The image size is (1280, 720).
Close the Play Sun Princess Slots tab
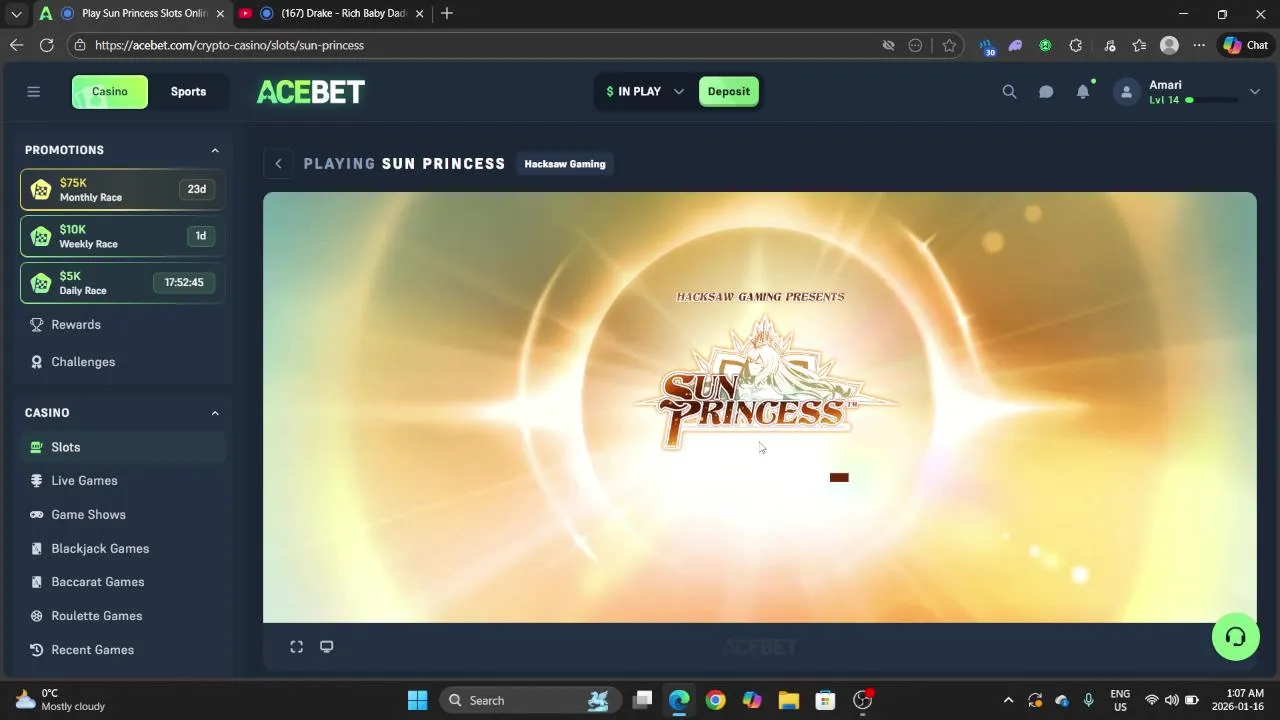click(x=220, y=14)
